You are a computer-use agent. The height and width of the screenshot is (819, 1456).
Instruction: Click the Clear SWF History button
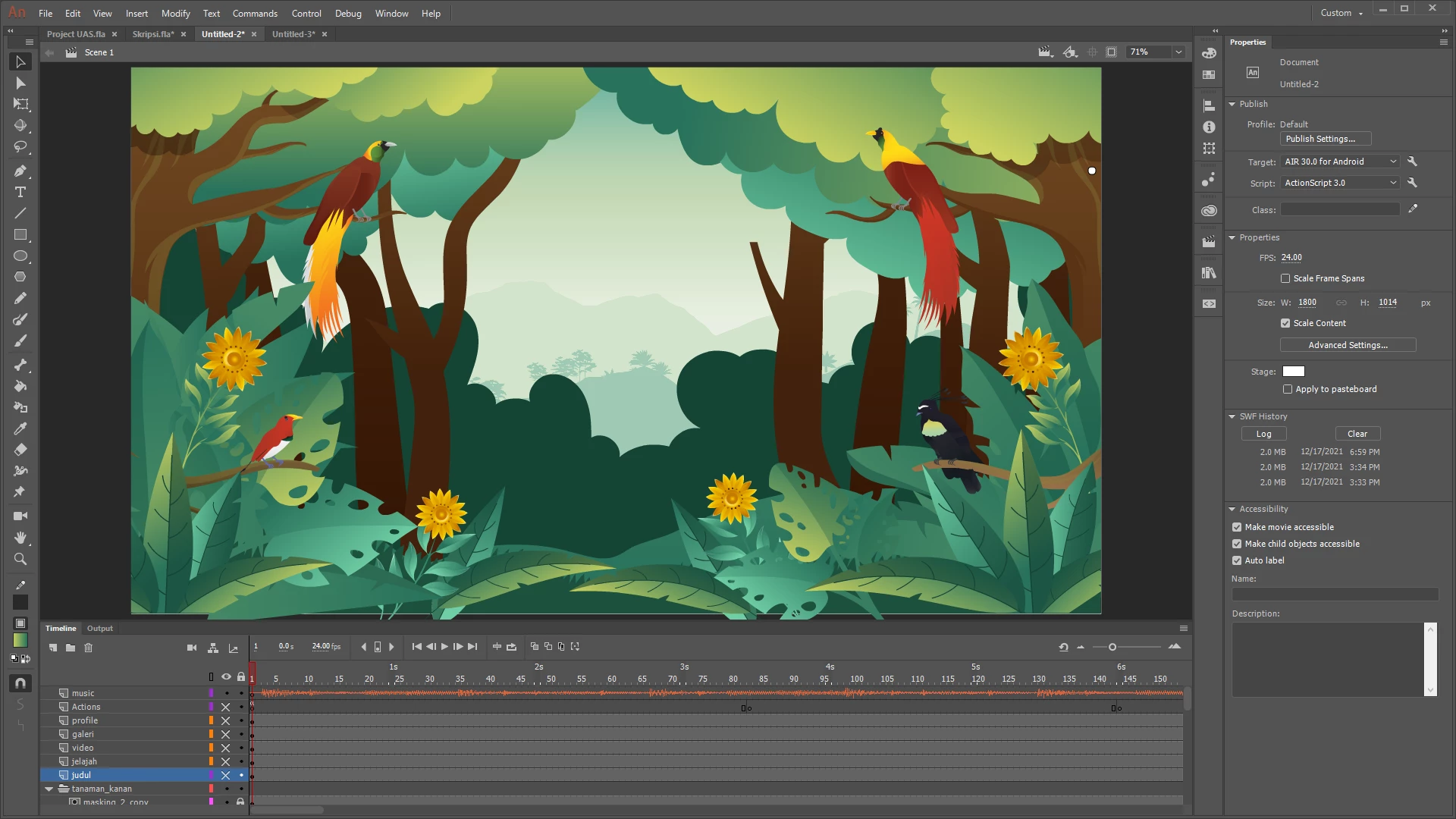(1357, 434)
